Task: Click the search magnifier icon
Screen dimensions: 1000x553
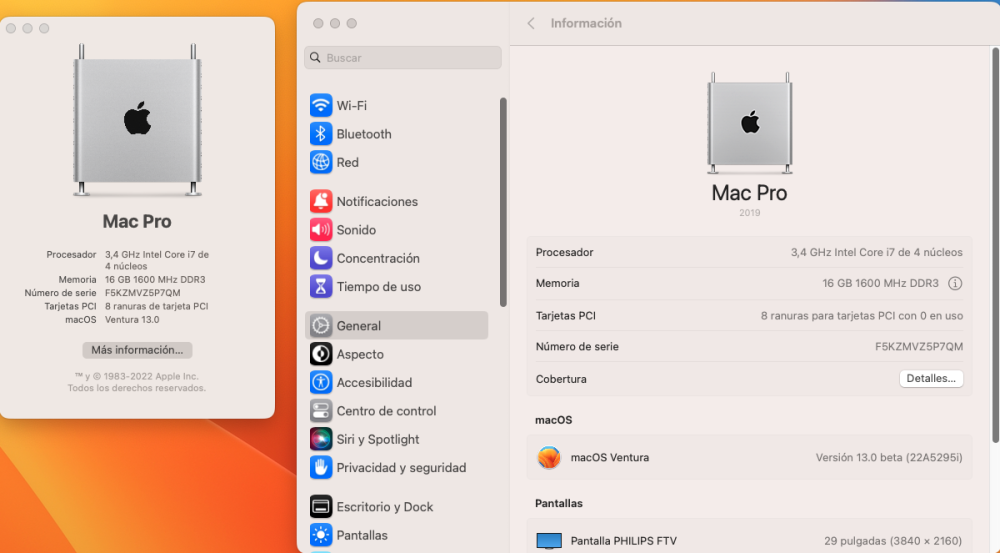Action: pyautogui.click(x=315, y=57)
